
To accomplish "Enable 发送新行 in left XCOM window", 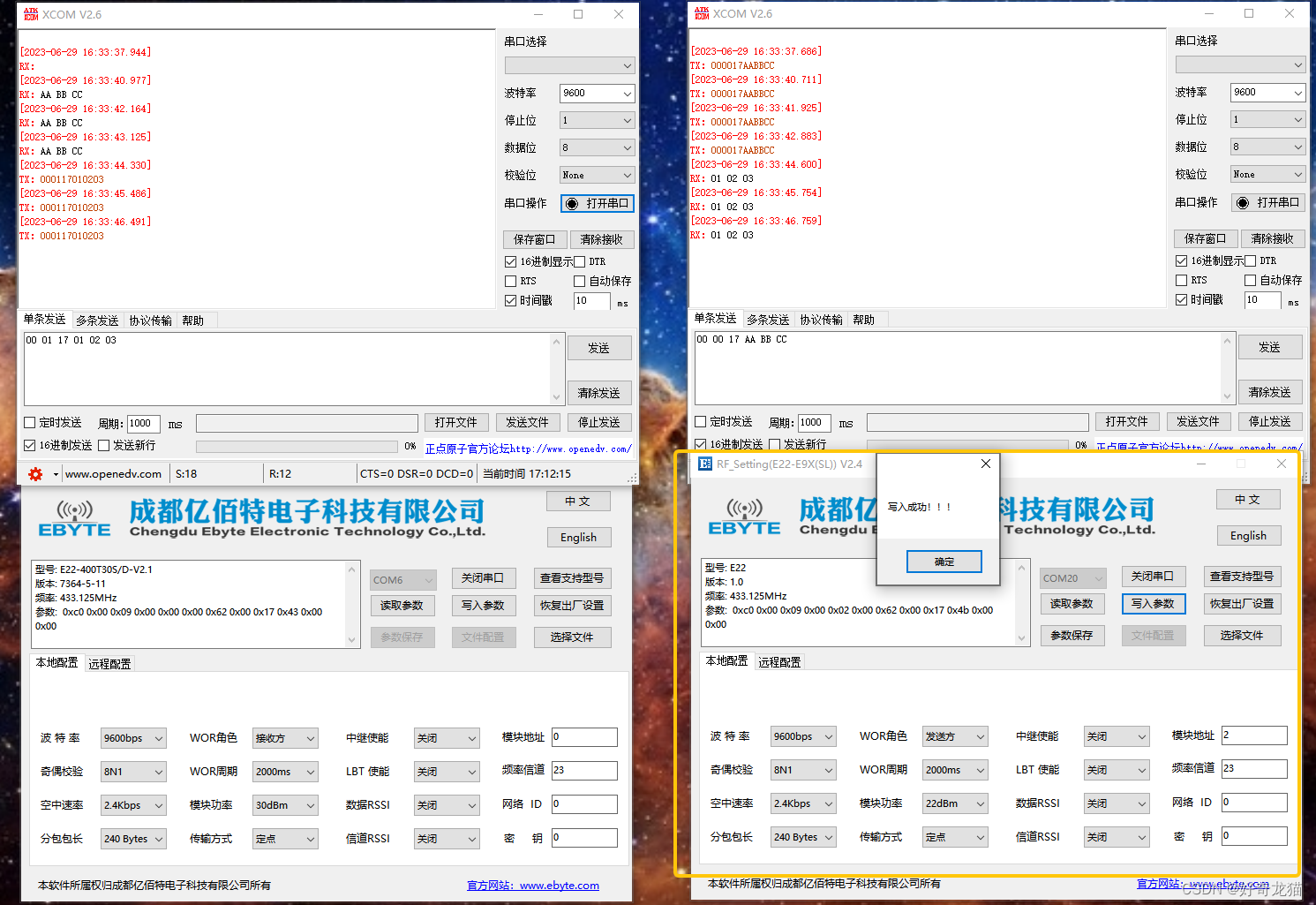I will (103, 445).
